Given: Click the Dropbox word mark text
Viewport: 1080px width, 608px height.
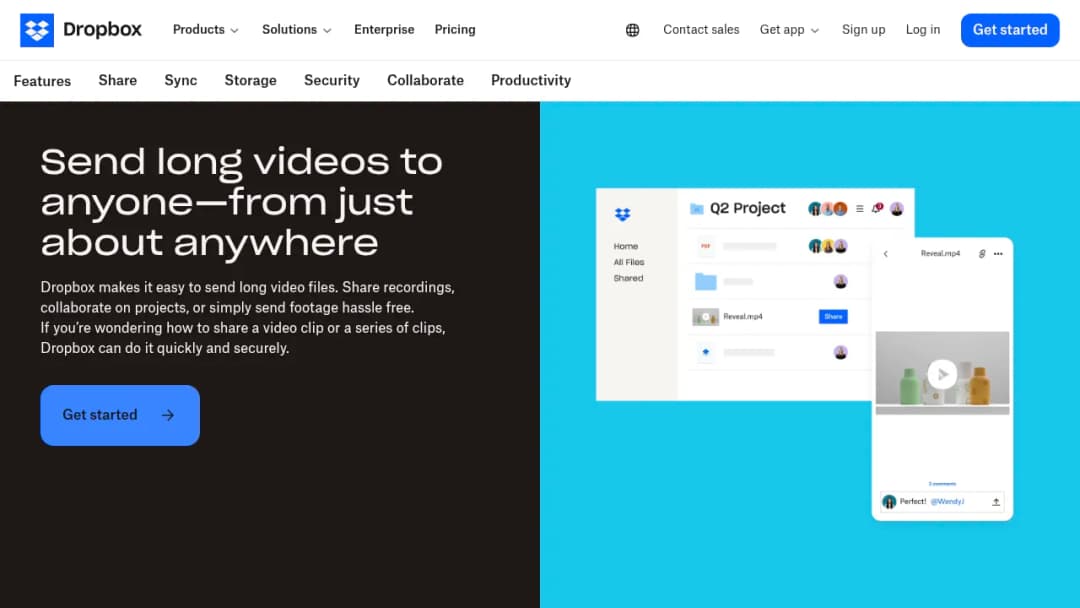Looking at the screenshot, I should pos(102,30).
